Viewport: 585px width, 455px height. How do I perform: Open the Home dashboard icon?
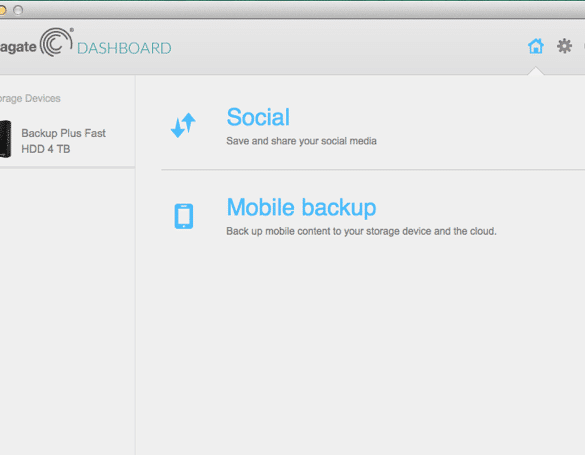536,46
